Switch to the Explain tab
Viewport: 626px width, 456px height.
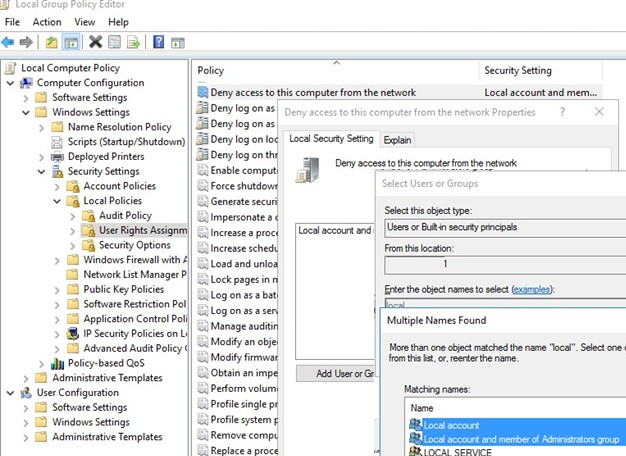[397, 140]
